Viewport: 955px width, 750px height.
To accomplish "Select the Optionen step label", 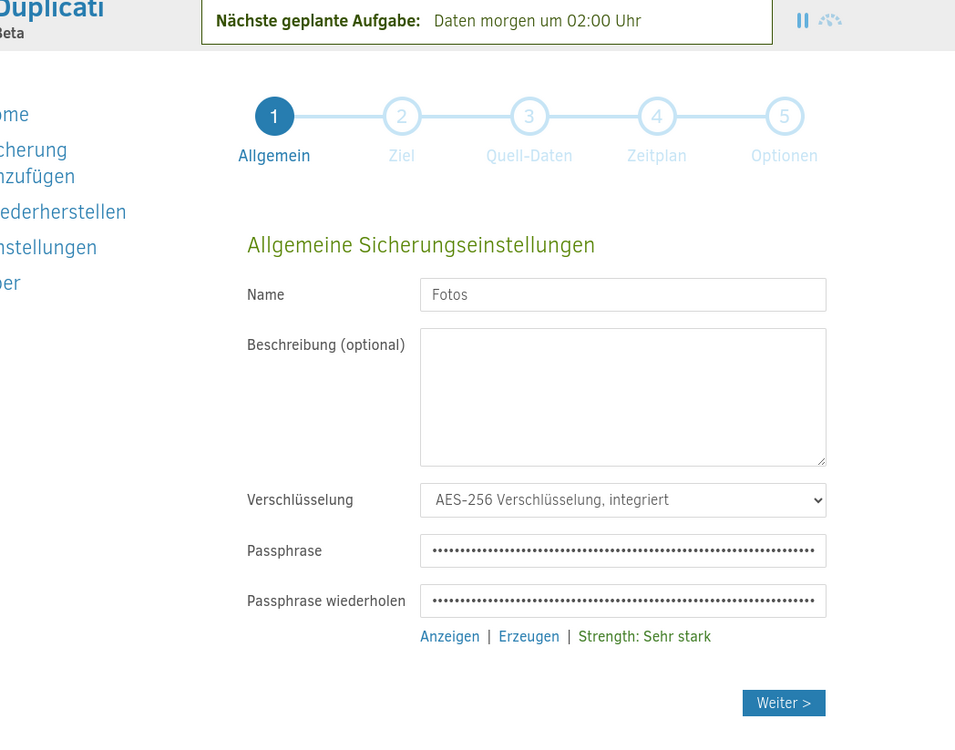I will point(784,156).
